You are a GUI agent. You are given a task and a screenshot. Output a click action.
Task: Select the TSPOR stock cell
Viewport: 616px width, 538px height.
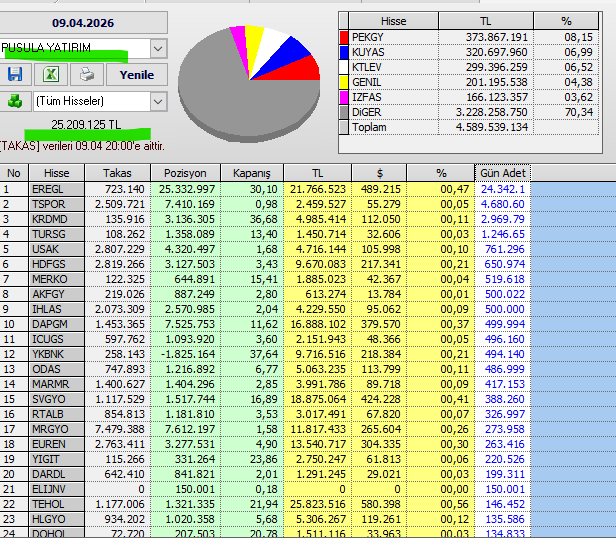click(57, 204)
